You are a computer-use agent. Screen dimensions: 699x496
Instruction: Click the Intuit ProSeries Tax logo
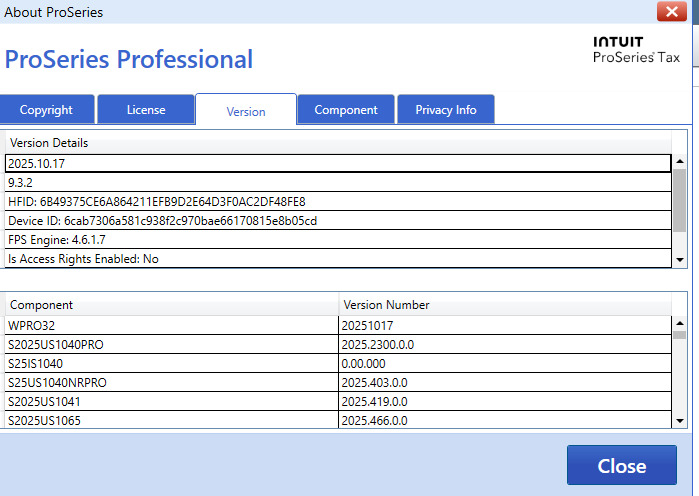click(x=636, y=50)
